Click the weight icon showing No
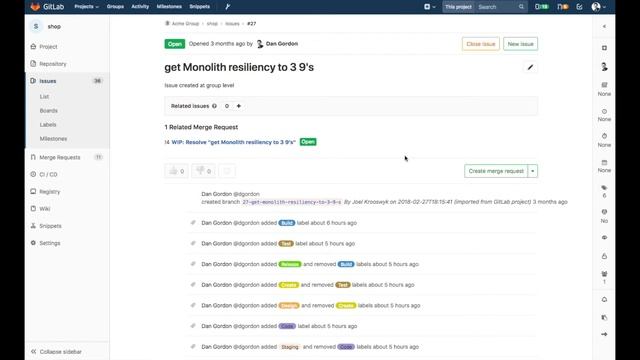The width and height of the screenshot is (640, 360). [604, 212]
